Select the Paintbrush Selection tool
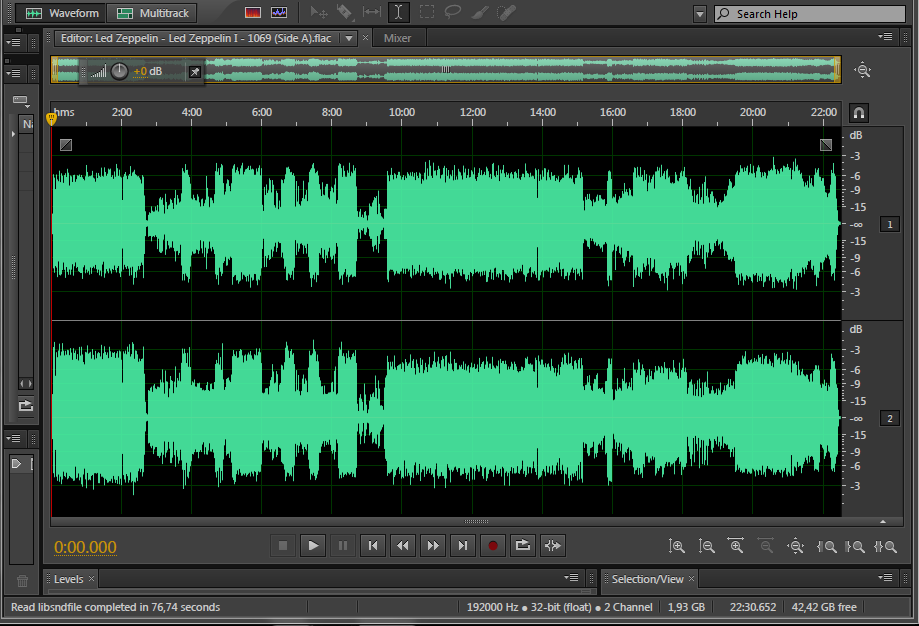The image size is (919, 626). click(x=479, y=12)
